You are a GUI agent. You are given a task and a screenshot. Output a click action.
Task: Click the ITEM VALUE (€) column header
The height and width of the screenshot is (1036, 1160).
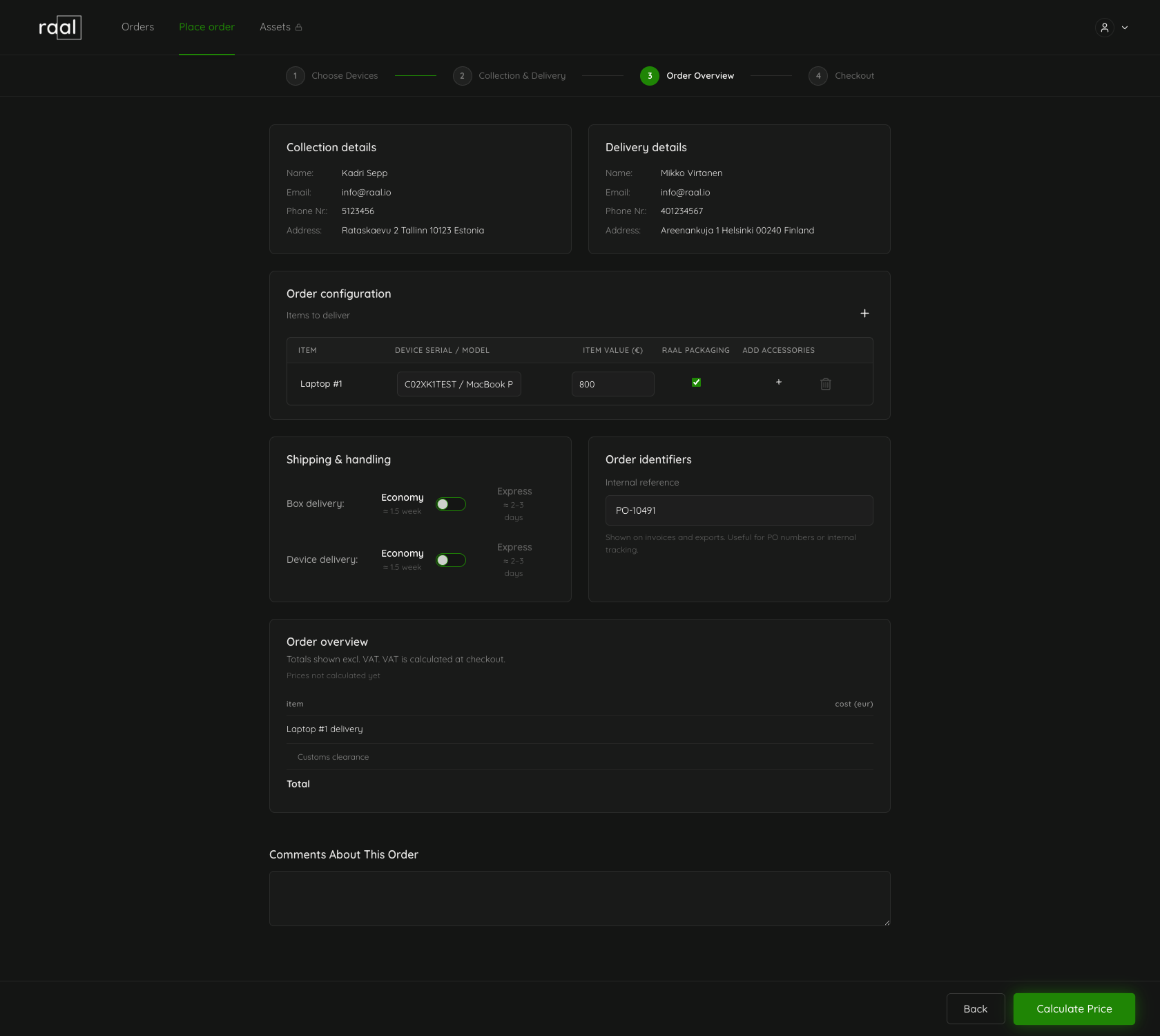tap(612, 351)
